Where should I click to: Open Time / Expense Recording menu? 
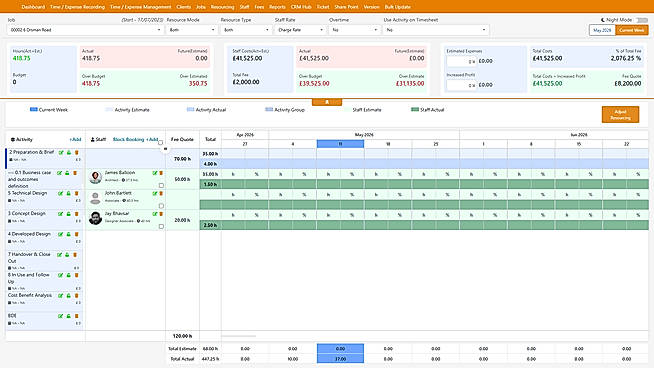[x=77, y=7]
